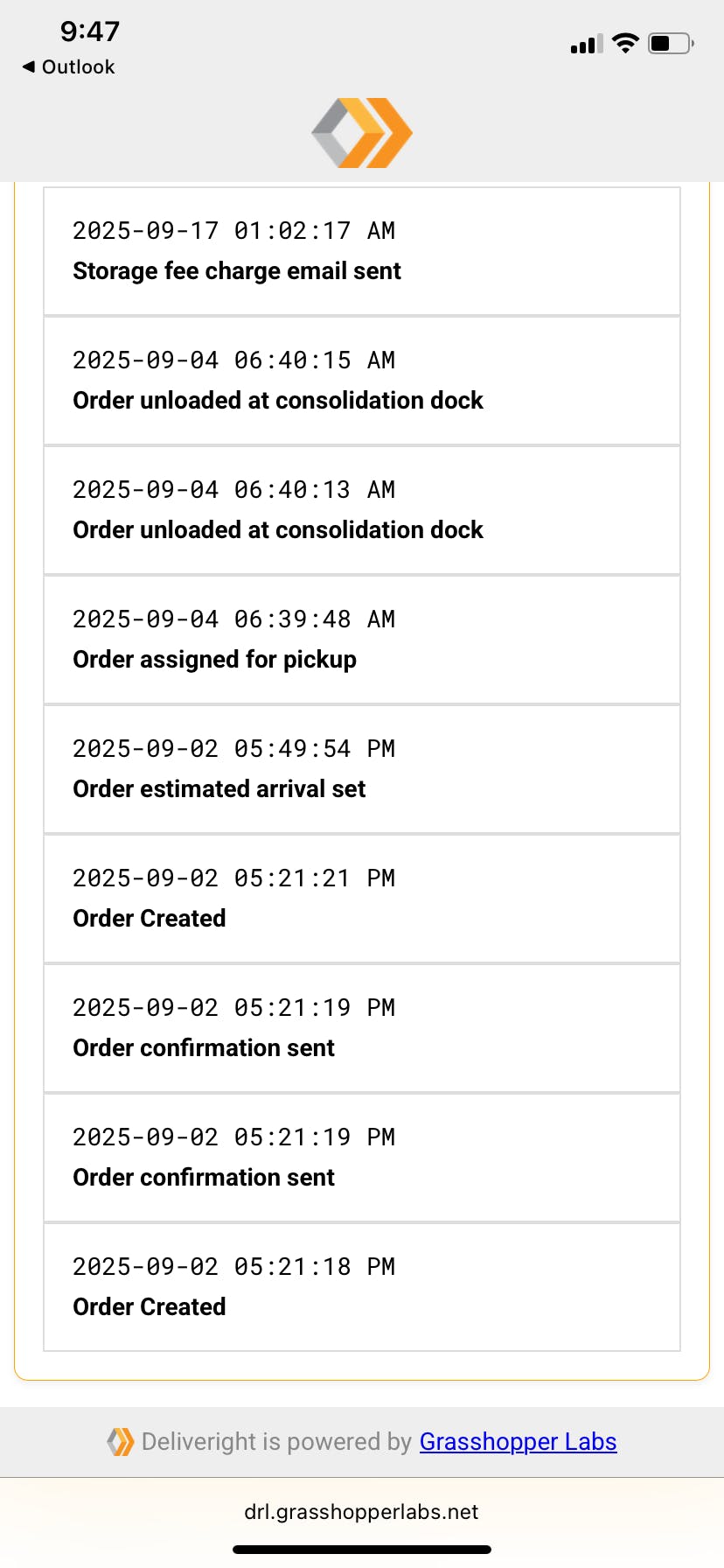The width and height of the screenshot is (724, 1568).
Task: Select the 06:40:13 AM consolidation dock entry
Action: pos(362,511)
